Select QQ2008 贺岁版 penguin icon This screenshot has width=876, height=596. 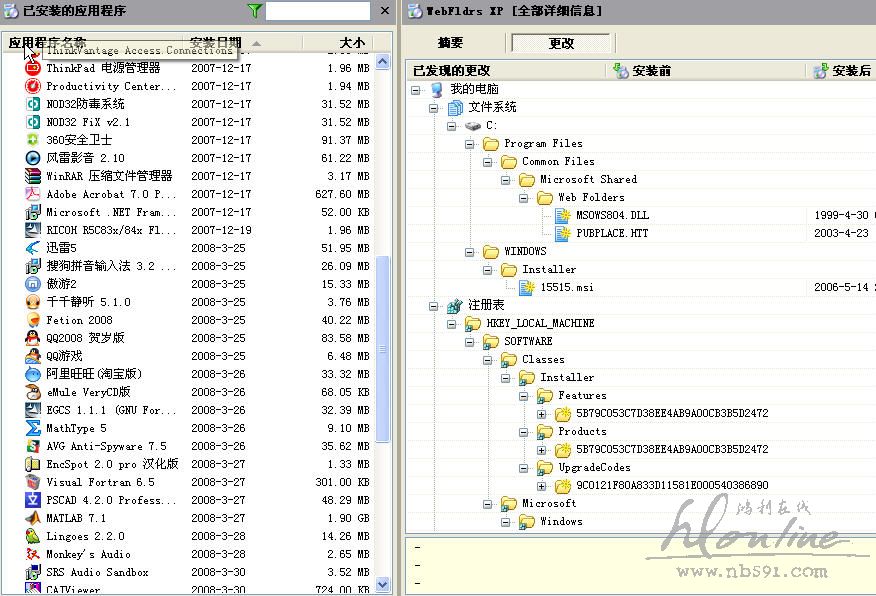[33, 338]
